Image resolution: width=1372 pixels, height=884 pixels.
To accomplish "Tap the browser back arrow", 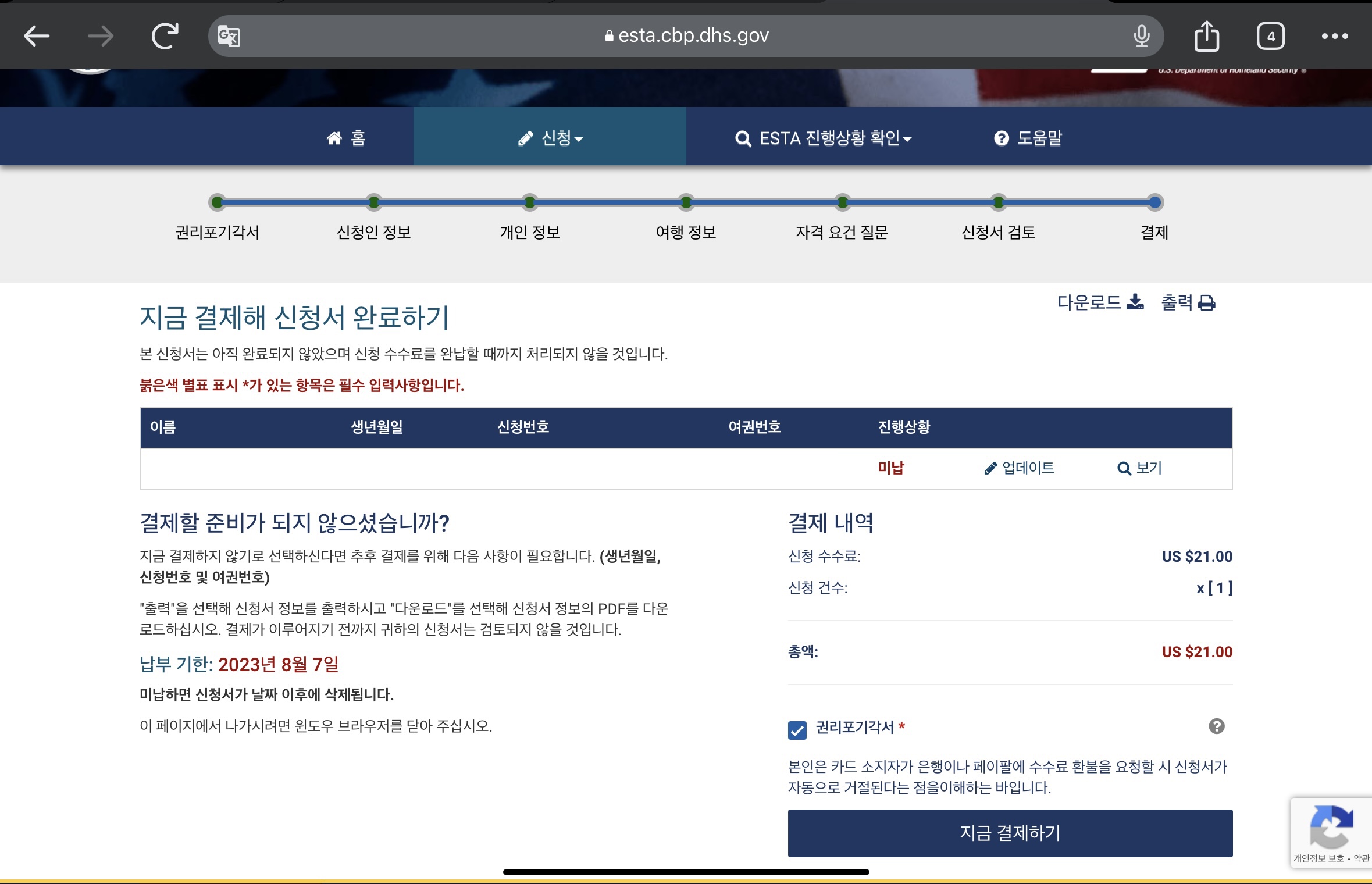I will click(36, 36).
